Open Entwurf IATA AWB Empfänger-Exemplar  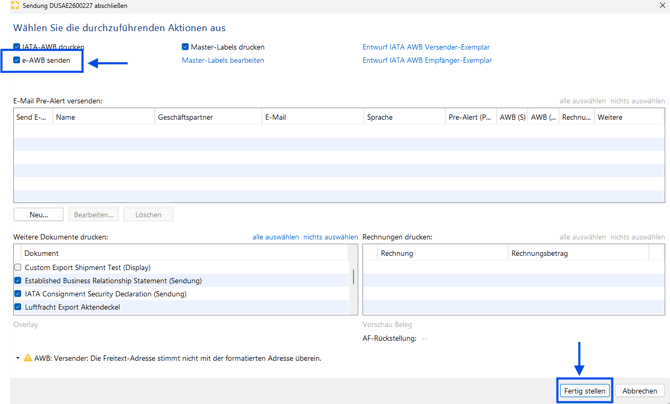click(x=427, y=60)
